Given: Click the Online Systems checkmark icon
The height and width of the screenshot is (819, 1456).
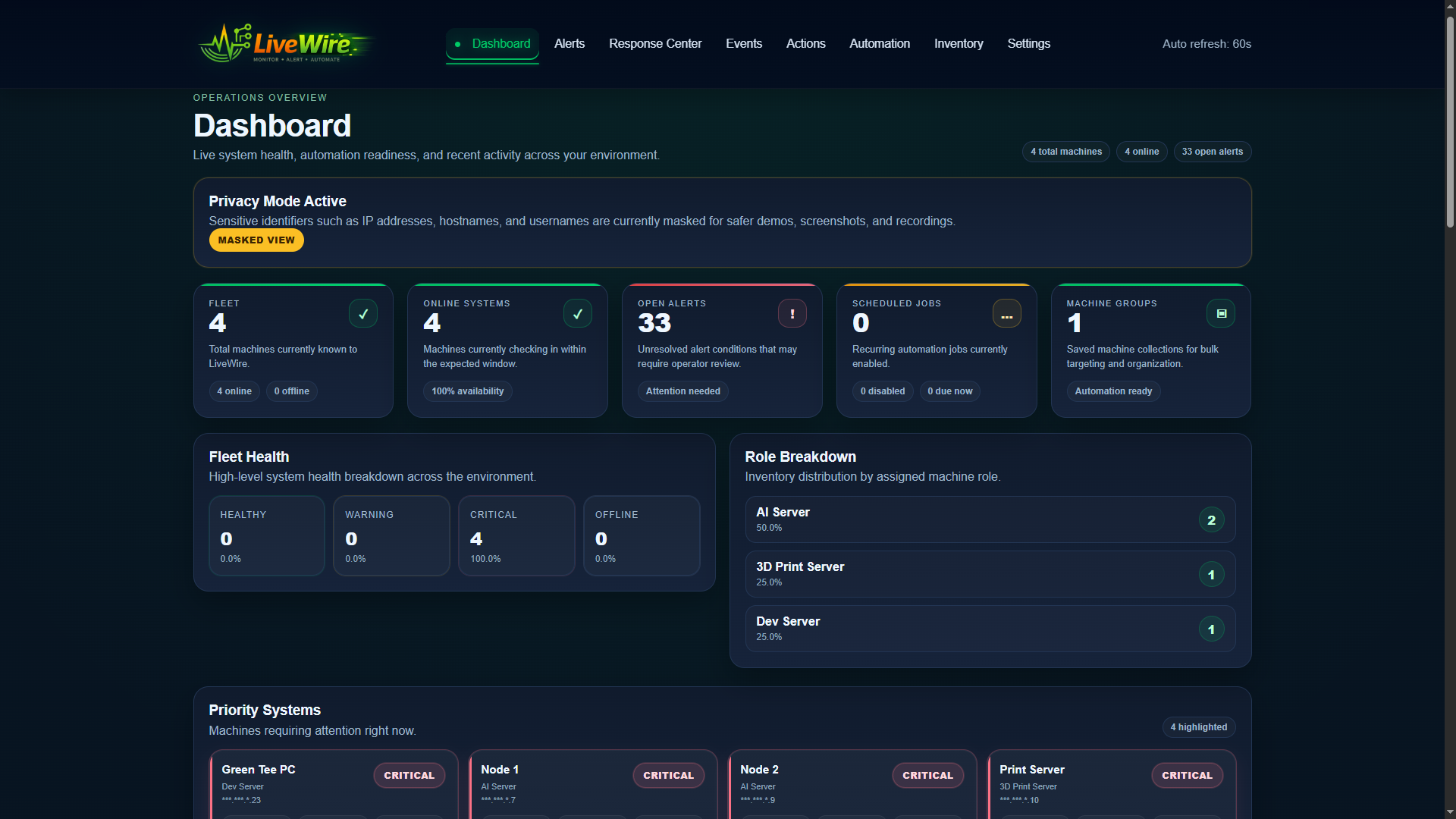Looking at the screenshot, I should [577, 313].
